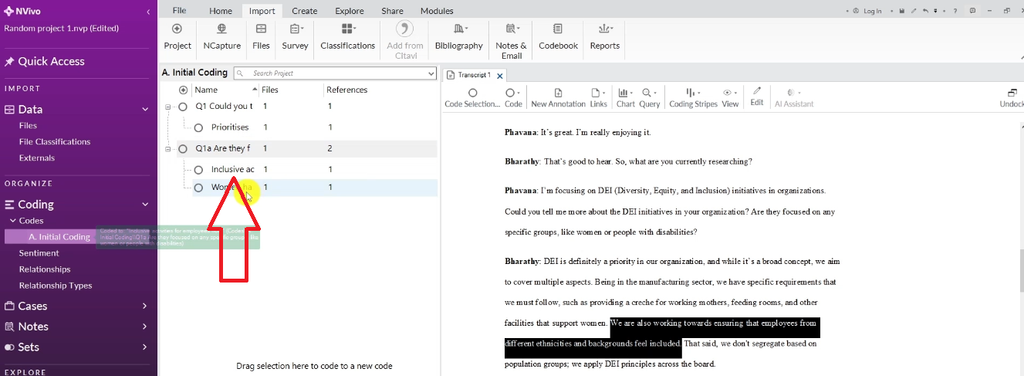Switch to the Create ribbon tab
This screenshot has width=1024, height=376.
click(304, 11)
